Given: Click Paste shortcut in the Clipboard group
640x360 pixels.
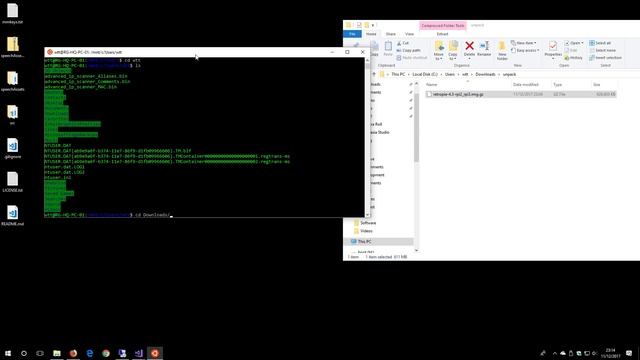Looking at the screenshot, I should [x=411, y=58].
